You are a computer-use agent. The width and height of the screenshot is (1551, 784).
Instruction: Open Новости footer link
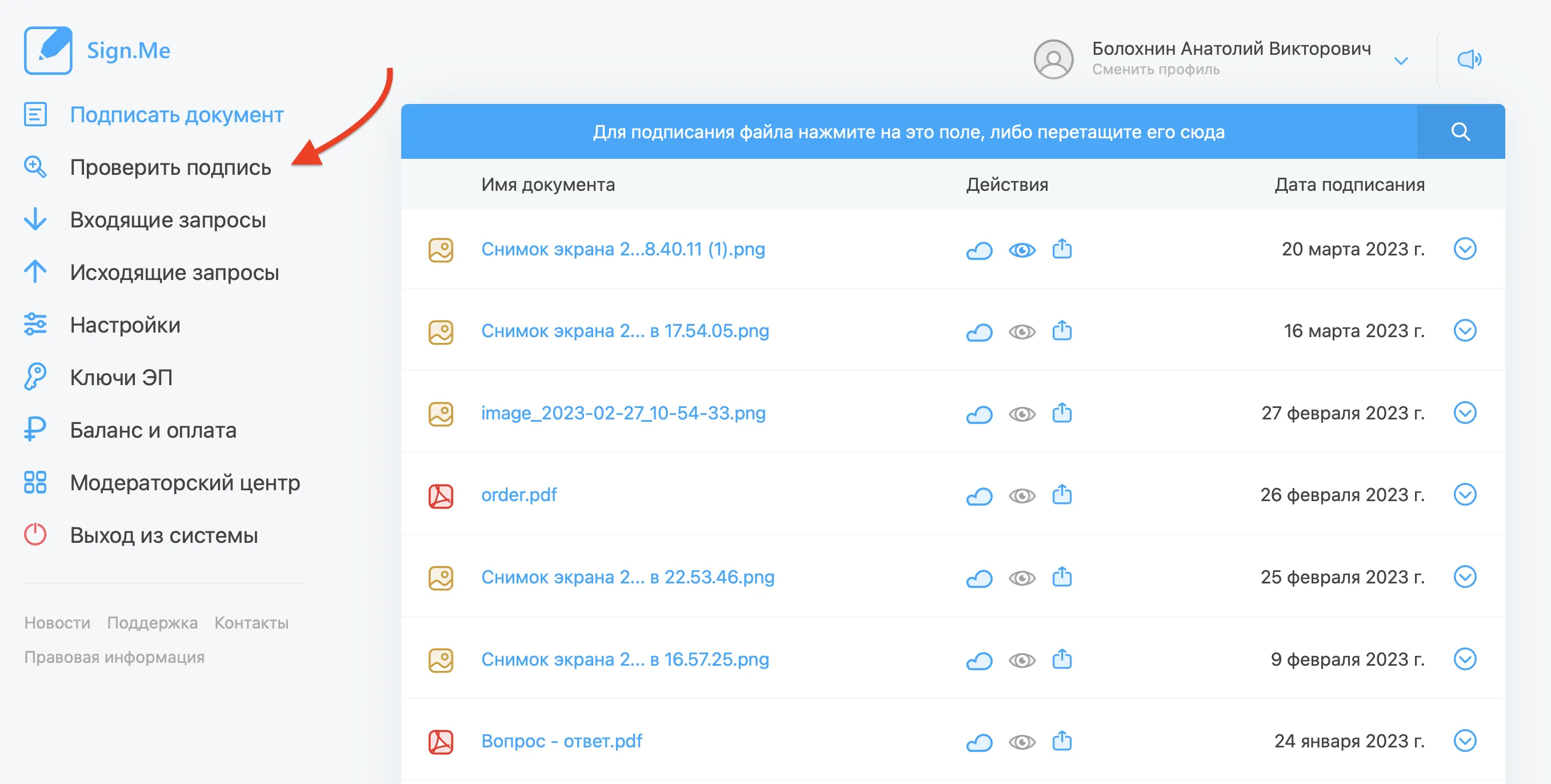(57, 623)
